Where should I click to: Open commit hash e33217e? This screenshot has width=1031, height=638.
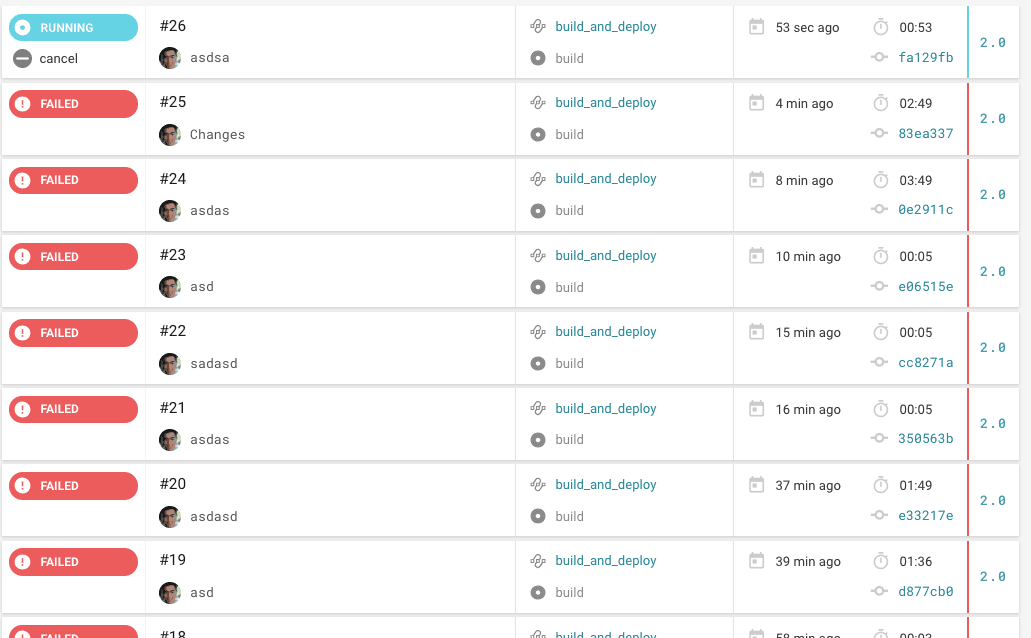(x=925, y=516)
